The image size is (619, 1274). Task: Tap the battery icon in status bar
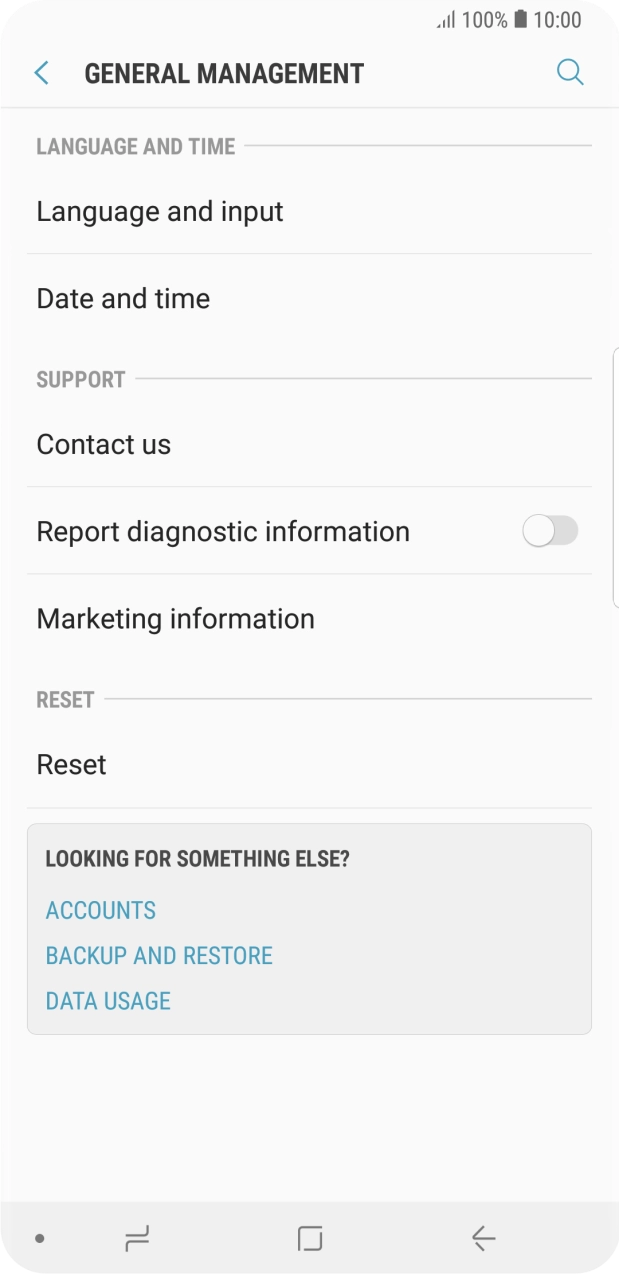click(520, 20)
